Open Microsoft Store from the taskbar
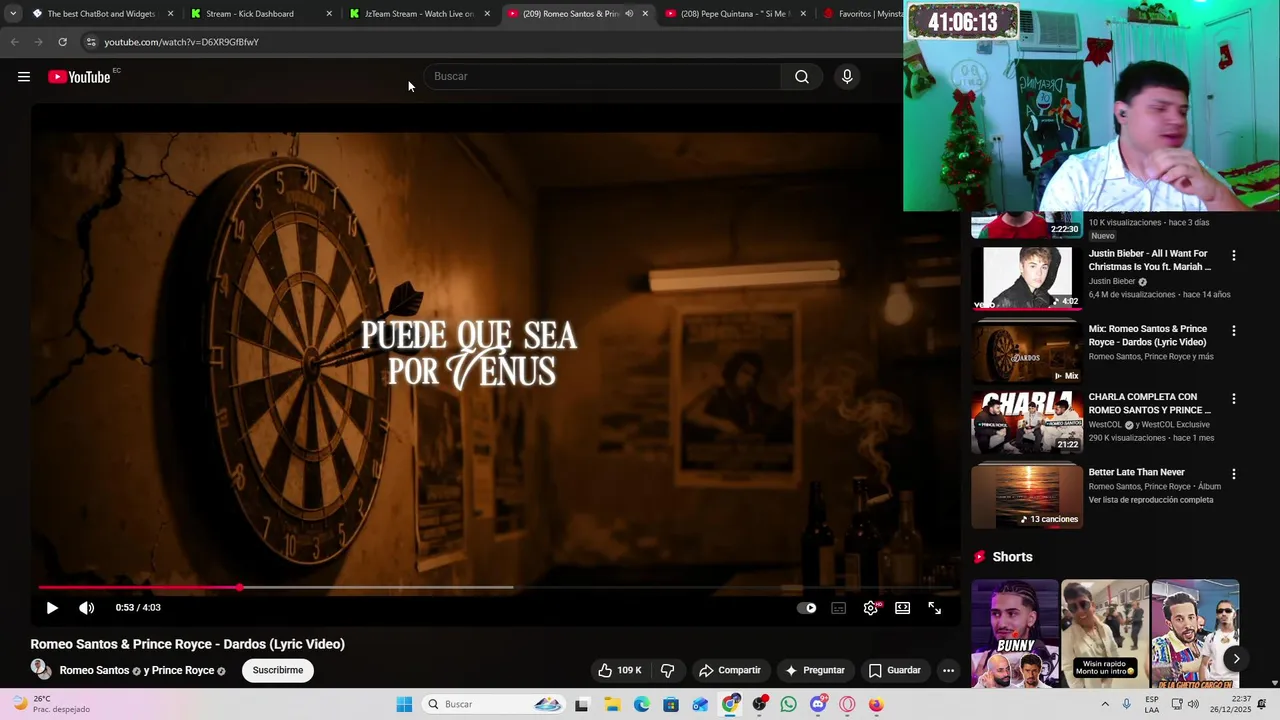 pyautogui.click(x=671, y=704)
